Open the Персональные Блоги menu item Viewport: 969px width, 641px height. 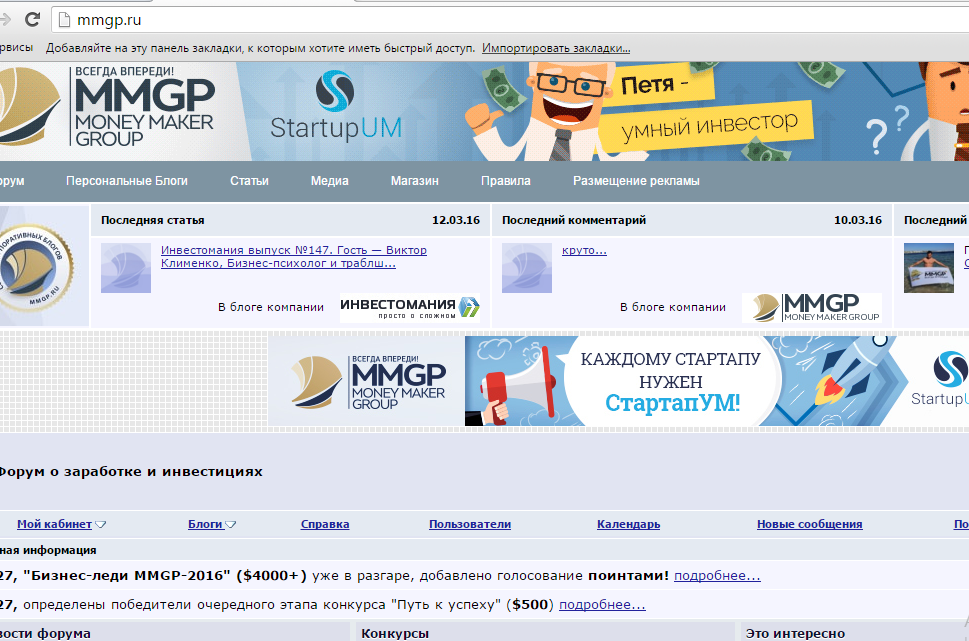point(127,181)
